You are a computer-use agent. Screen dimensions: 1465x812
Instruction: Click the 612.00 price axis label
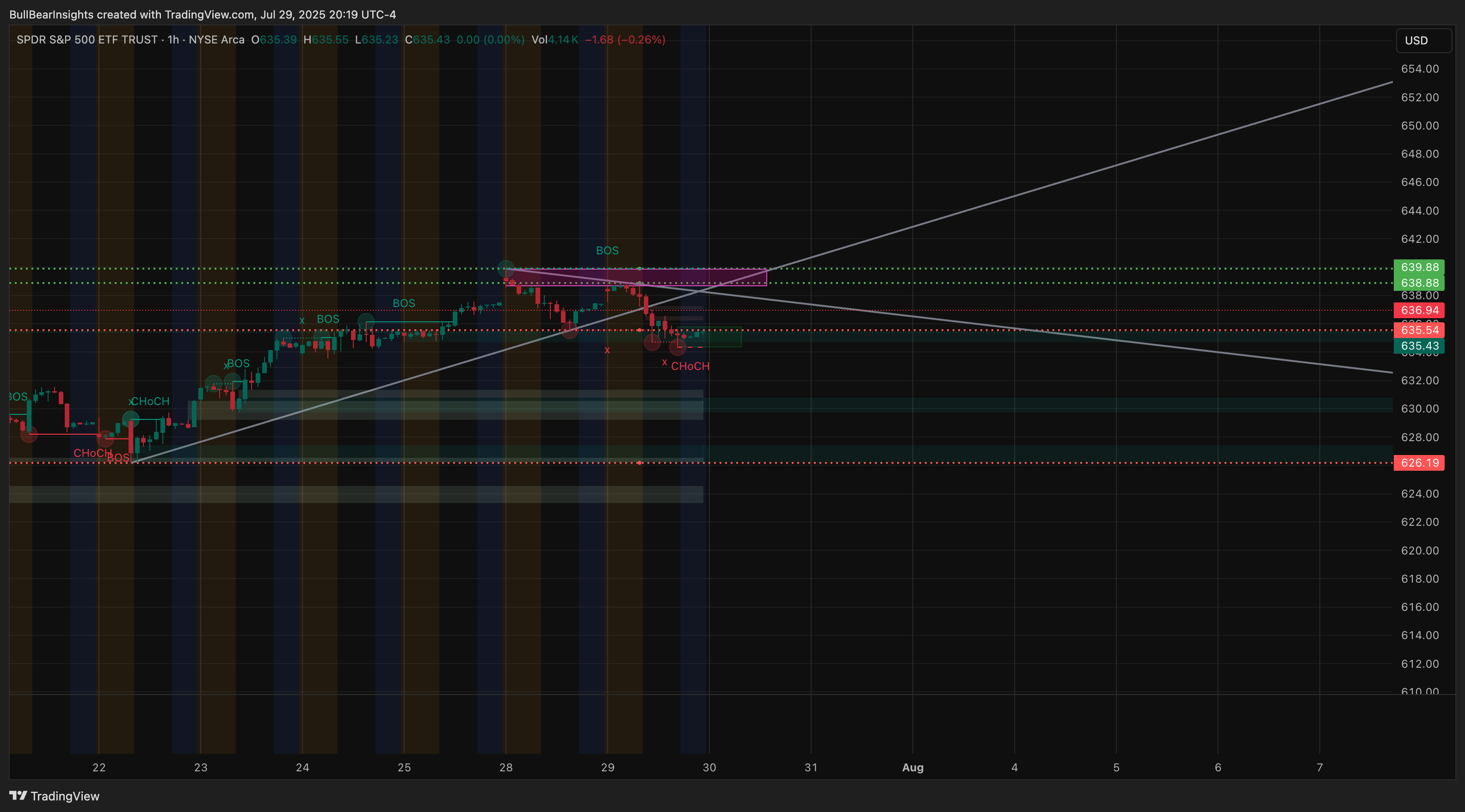click(1420, 664)
